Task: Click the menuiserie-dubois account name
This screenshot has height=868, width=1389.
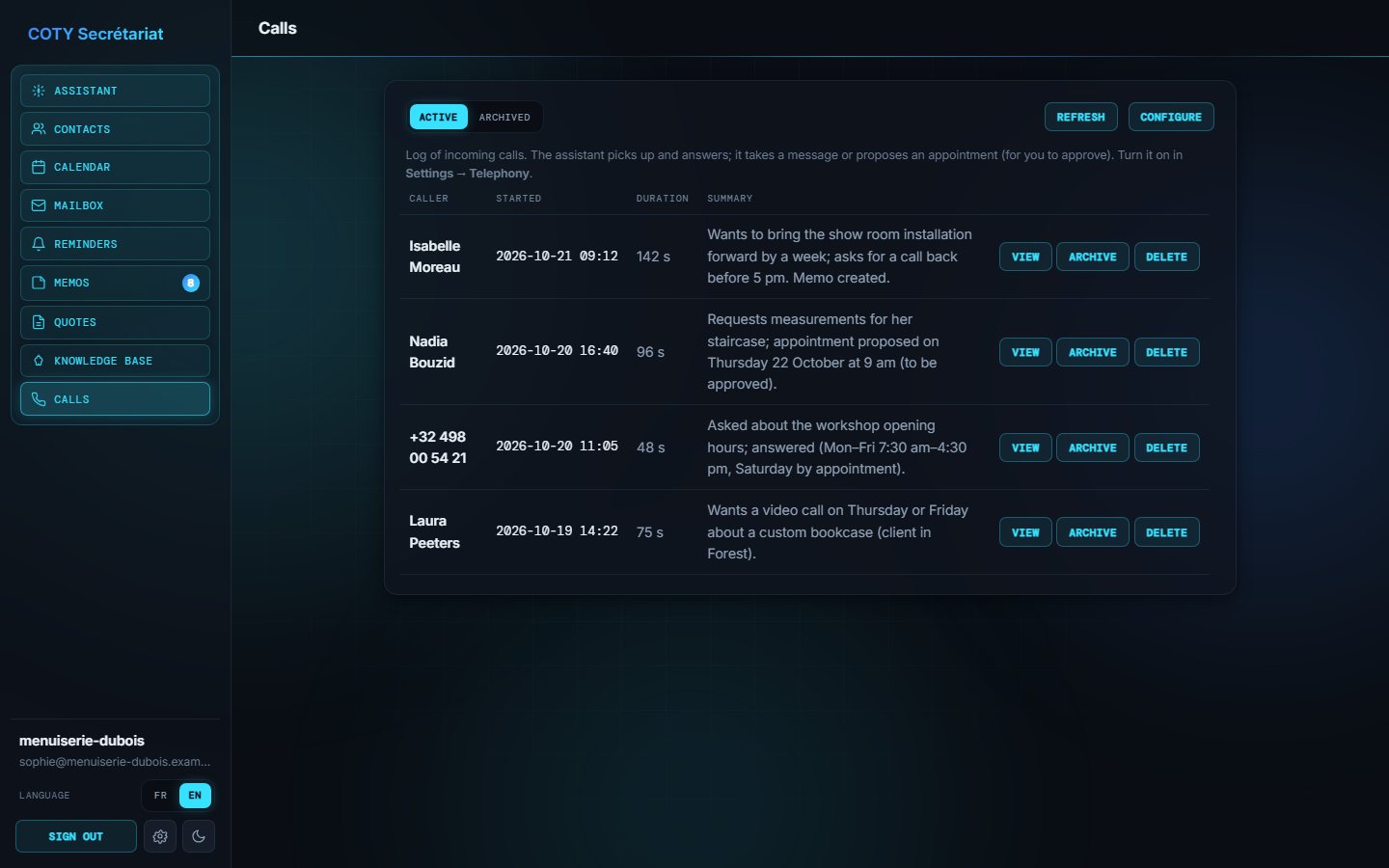Action: click(x=82, y=741)
